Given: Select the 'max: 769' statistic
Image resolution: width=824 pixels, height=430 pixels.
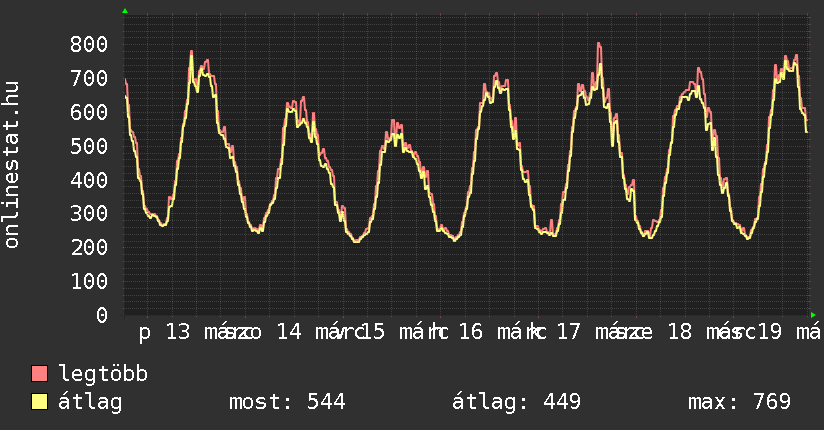Looking at the screenshot, I should tap(739, 403).
